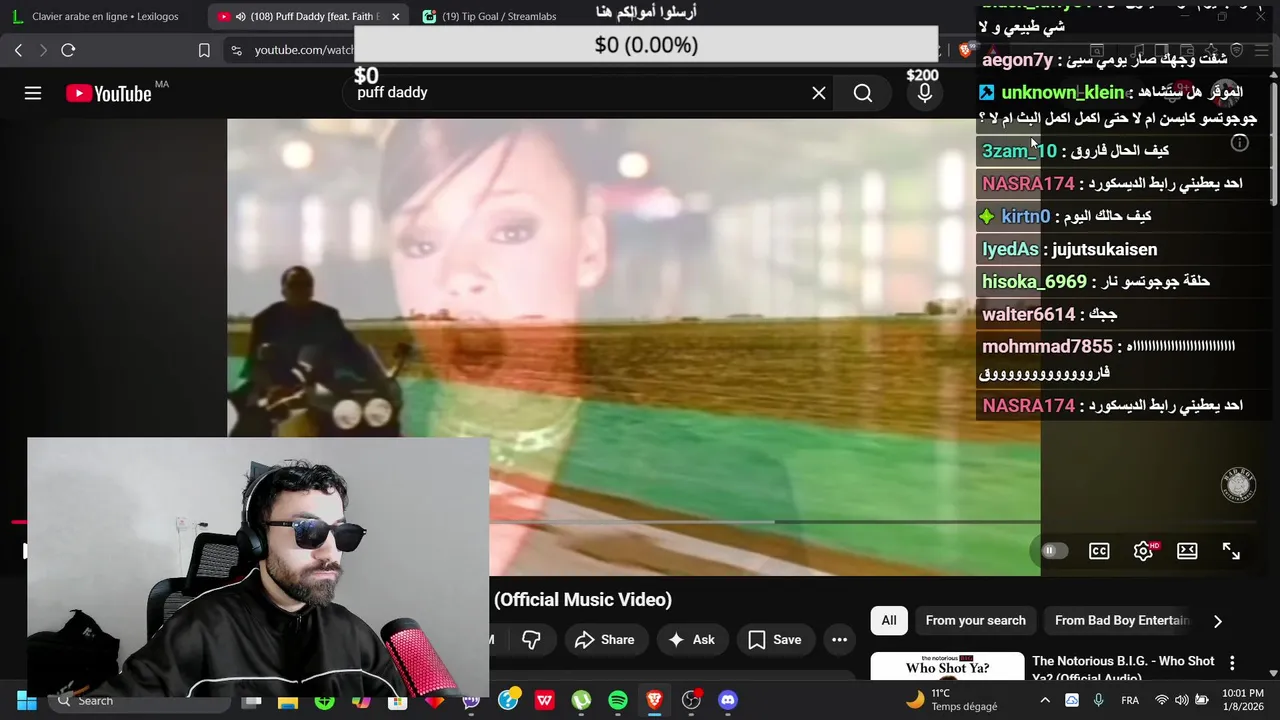Image resolution: width=1280 pixels, height=720 pixels.
Task: Open Discord from the taskbar
Action: tap(728, 701)
